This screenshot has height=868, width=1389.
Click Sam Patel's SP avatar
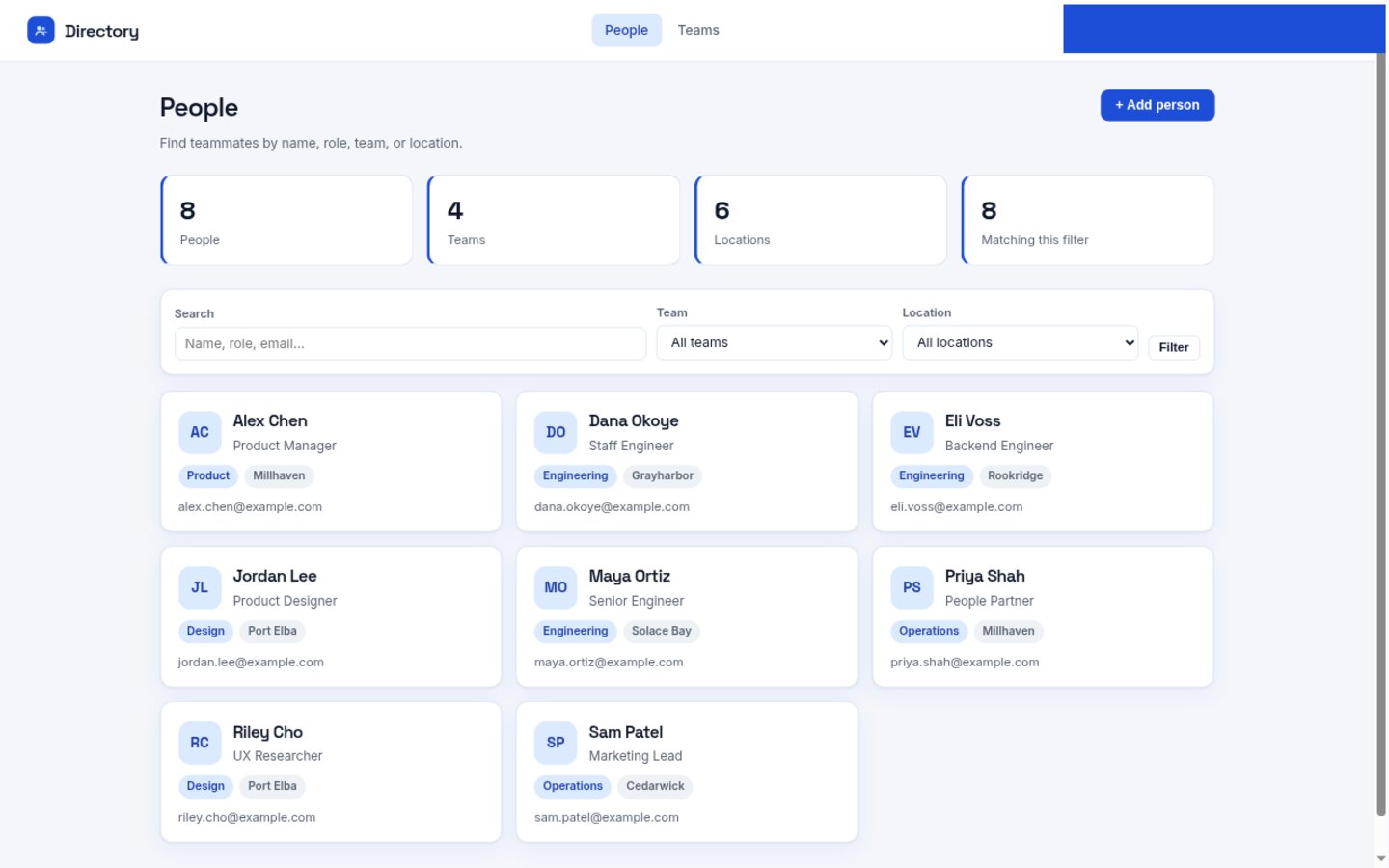coord(556,743)
